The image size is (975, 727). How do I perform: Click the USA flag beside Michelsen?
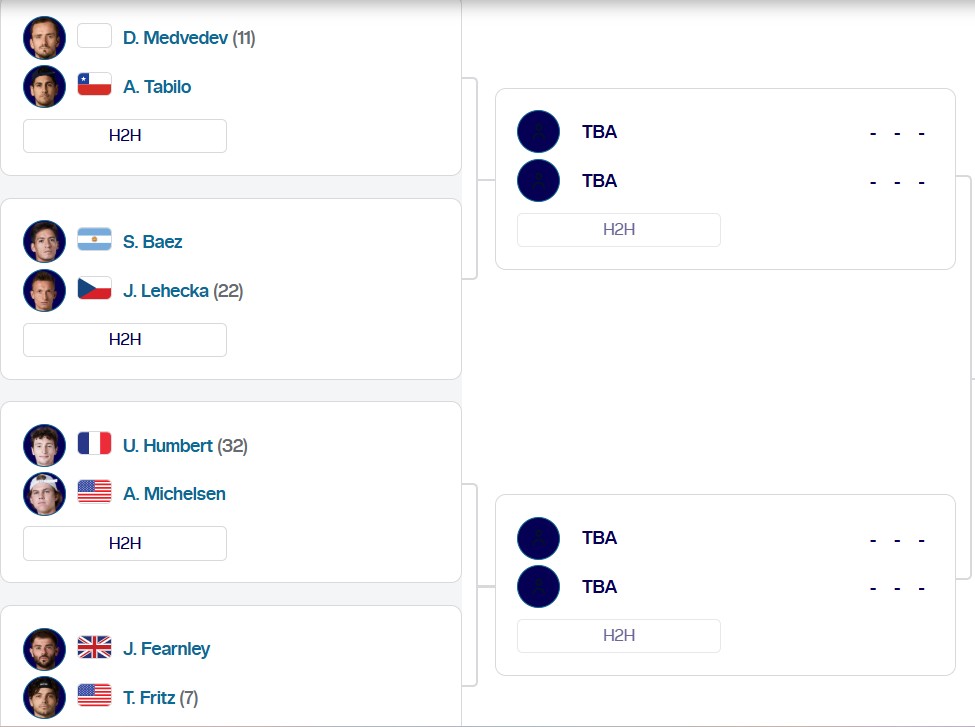click(94, 492)
